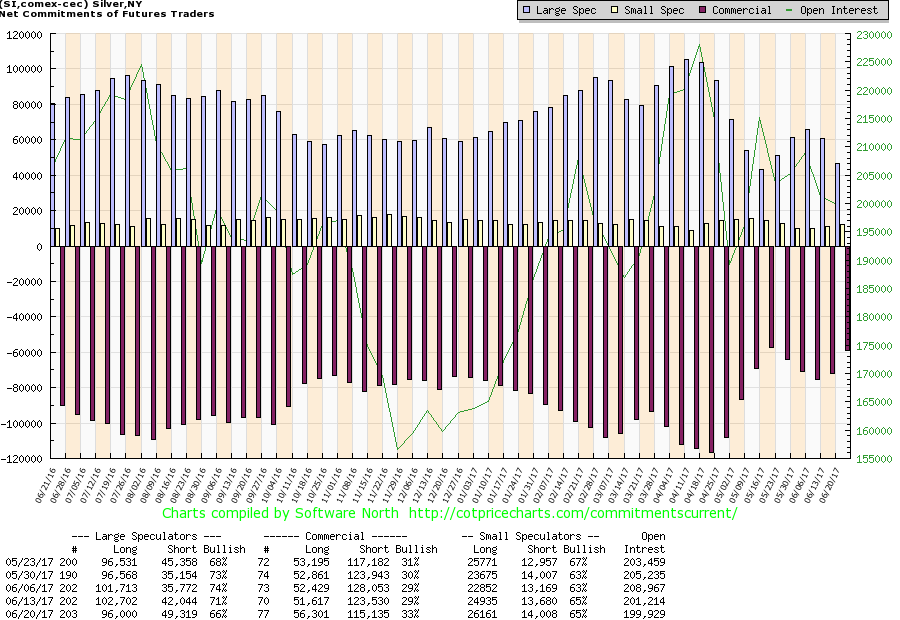Click the 'Large Spec' label in the legend
900x620 pixels.
click(566, 10)
